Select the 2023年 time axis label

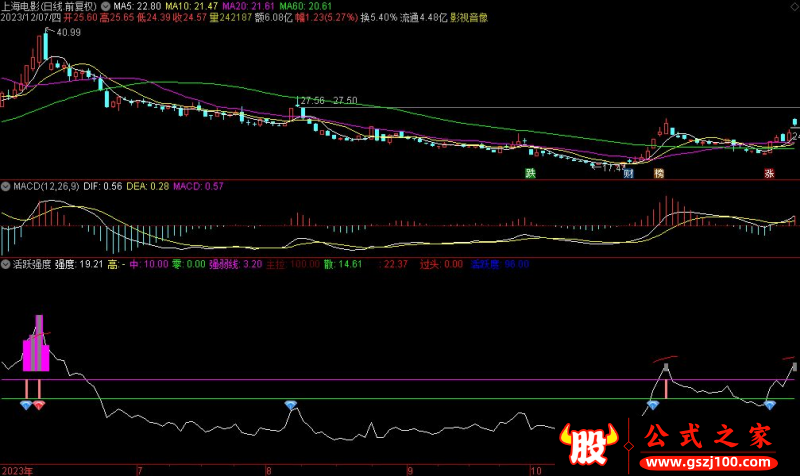[x=18, y=469]
